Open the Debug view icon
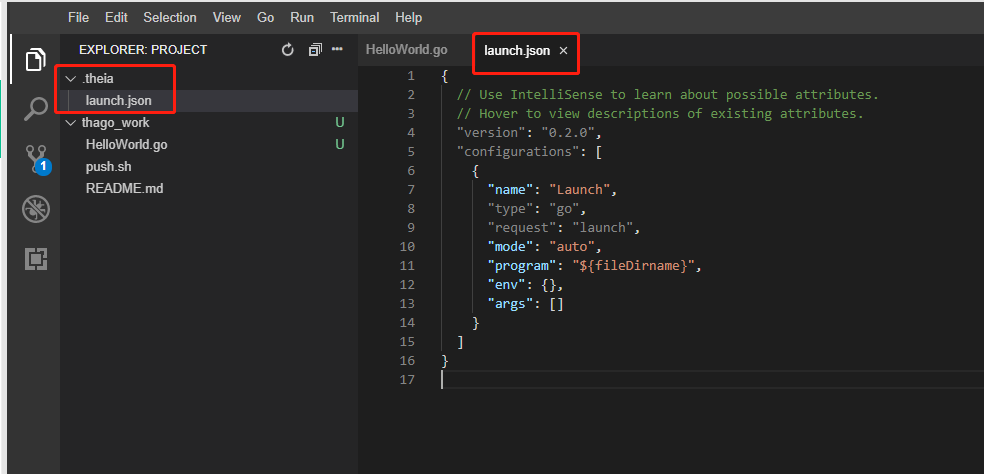 [36, 208]
